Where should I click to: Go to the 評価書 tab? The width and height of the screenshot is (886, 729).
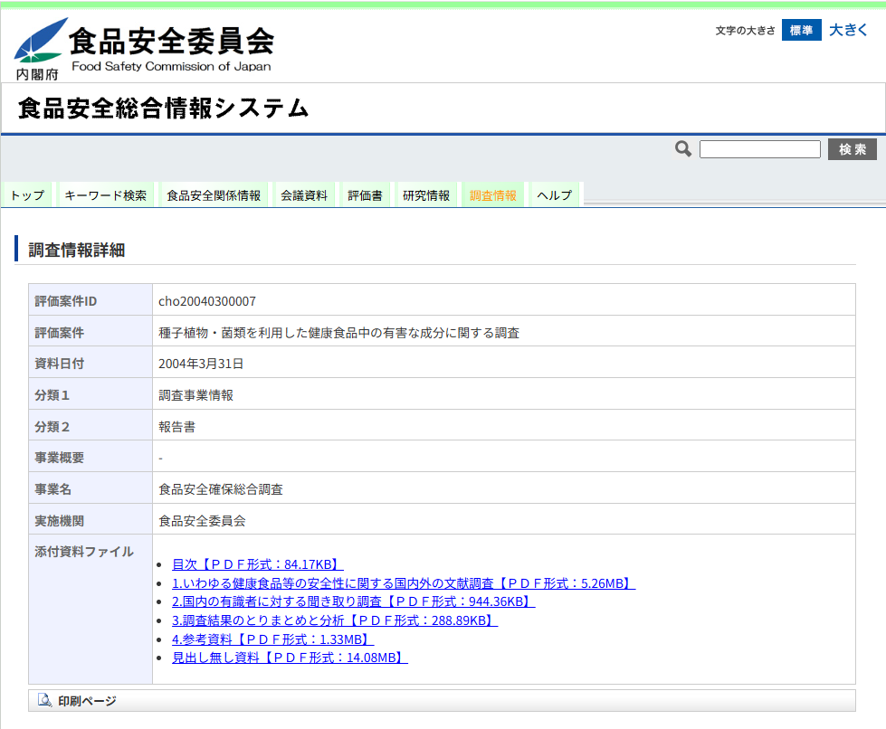365,196
